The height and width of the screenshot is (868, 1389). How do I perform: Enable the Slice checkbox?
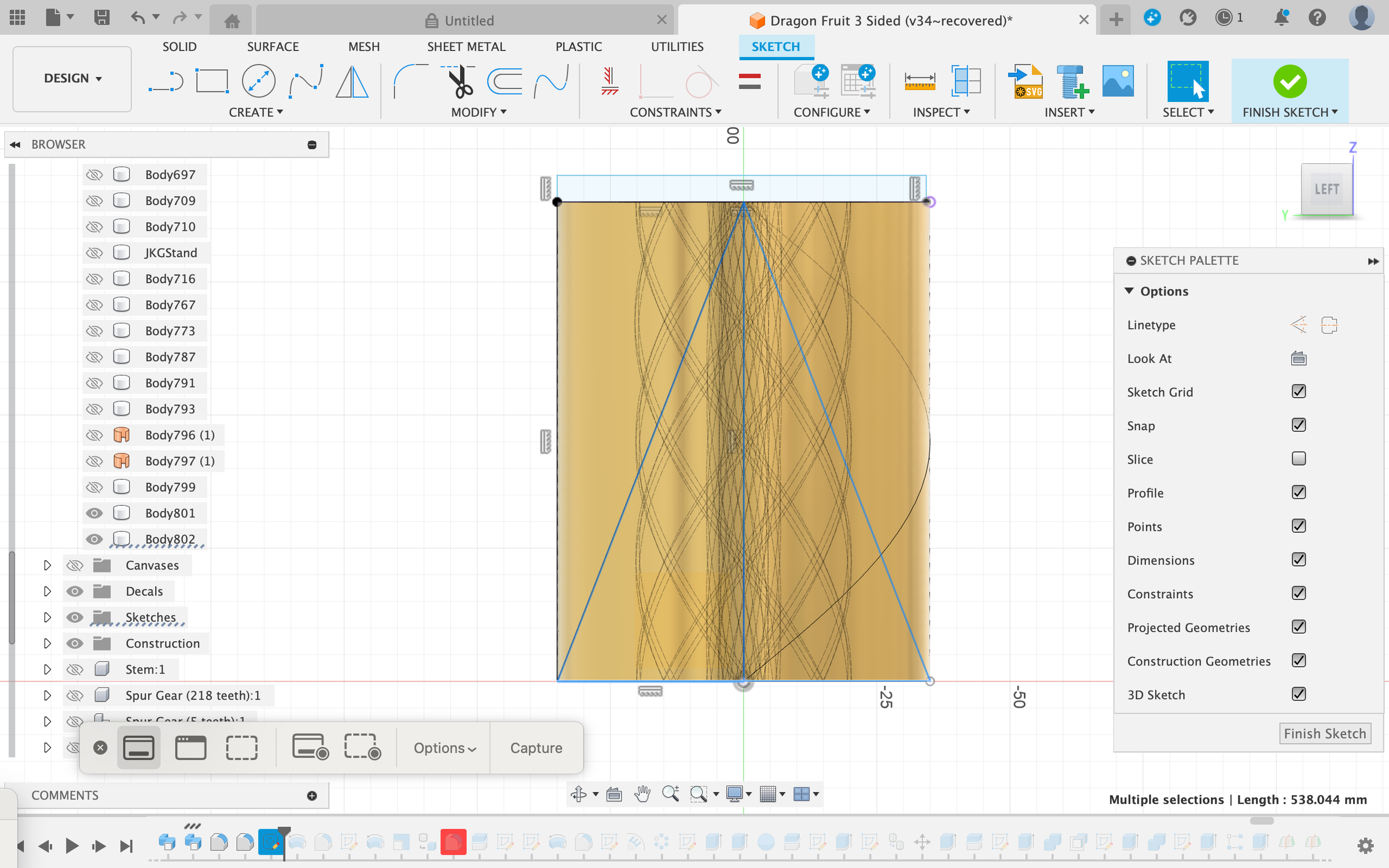1298,459
